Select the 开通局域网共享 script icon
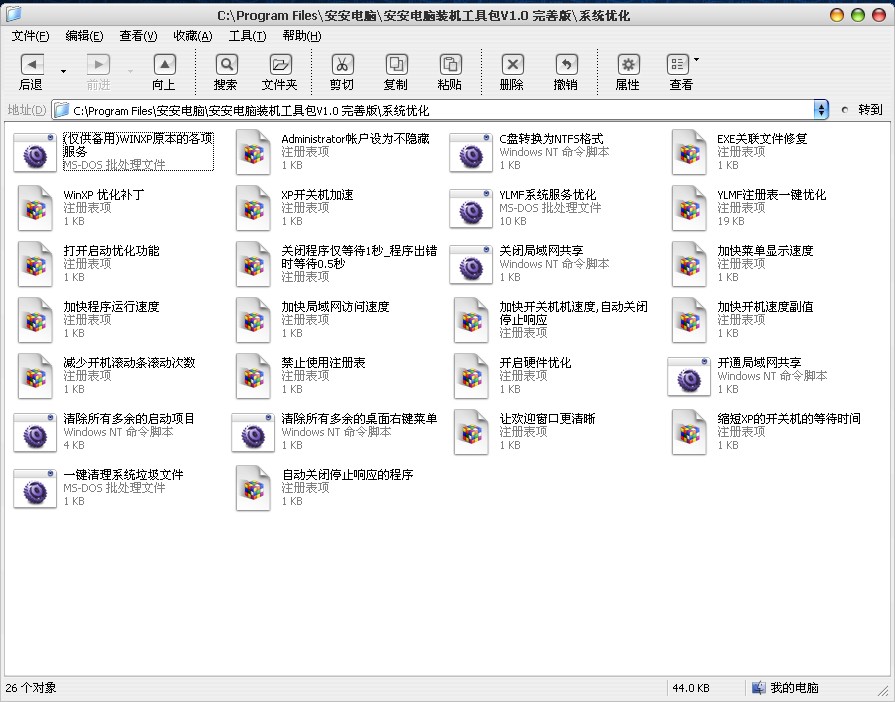The height and width of the screenshot is (702, 895). pos(689,376)
